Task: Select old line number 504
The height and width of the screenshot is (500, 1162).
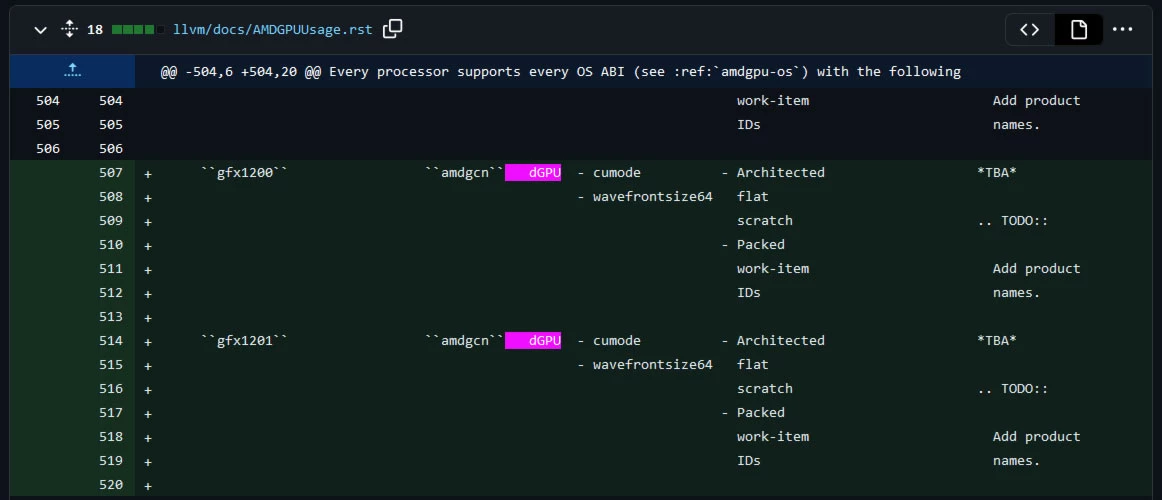Action: pyautogui.click(x=47, y=101)
